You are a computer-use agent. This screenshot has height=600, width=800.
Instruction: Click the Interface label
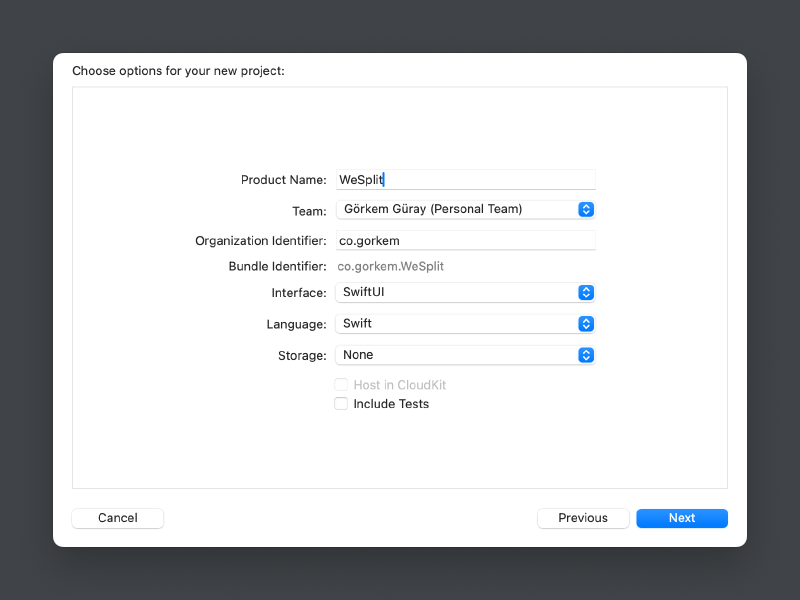299,292
